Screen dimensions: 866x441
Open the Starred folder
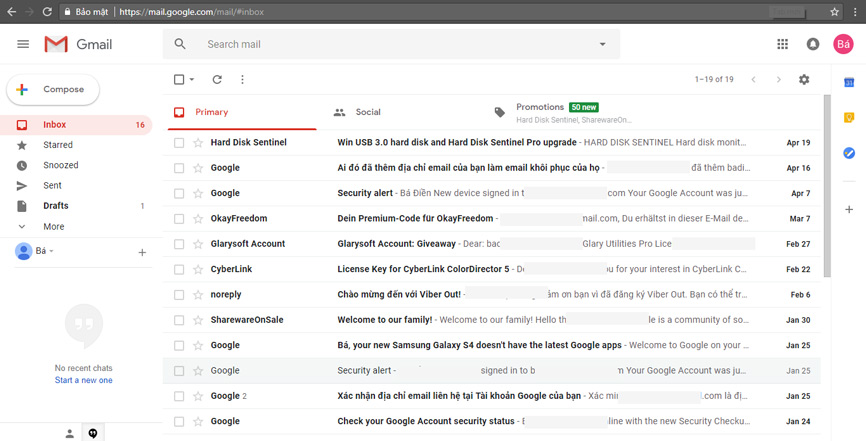(76, 145)
